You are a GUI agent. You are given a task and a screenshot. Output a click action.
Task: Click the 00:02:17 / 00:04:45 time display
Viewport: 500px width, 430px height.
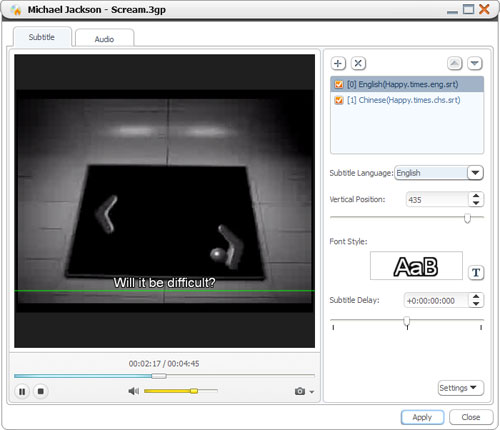[164, 364]
